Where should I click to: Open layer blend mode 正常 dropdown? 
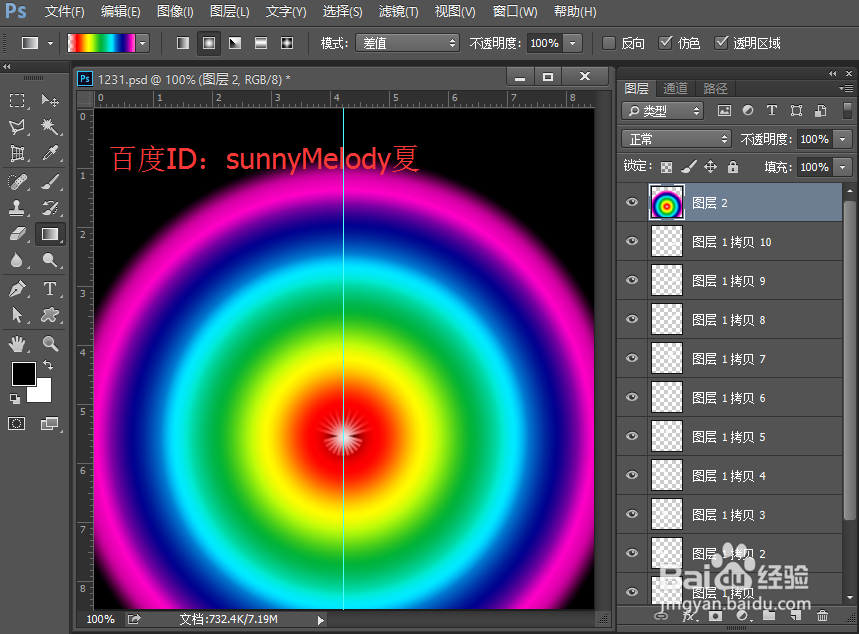(677, 139)
